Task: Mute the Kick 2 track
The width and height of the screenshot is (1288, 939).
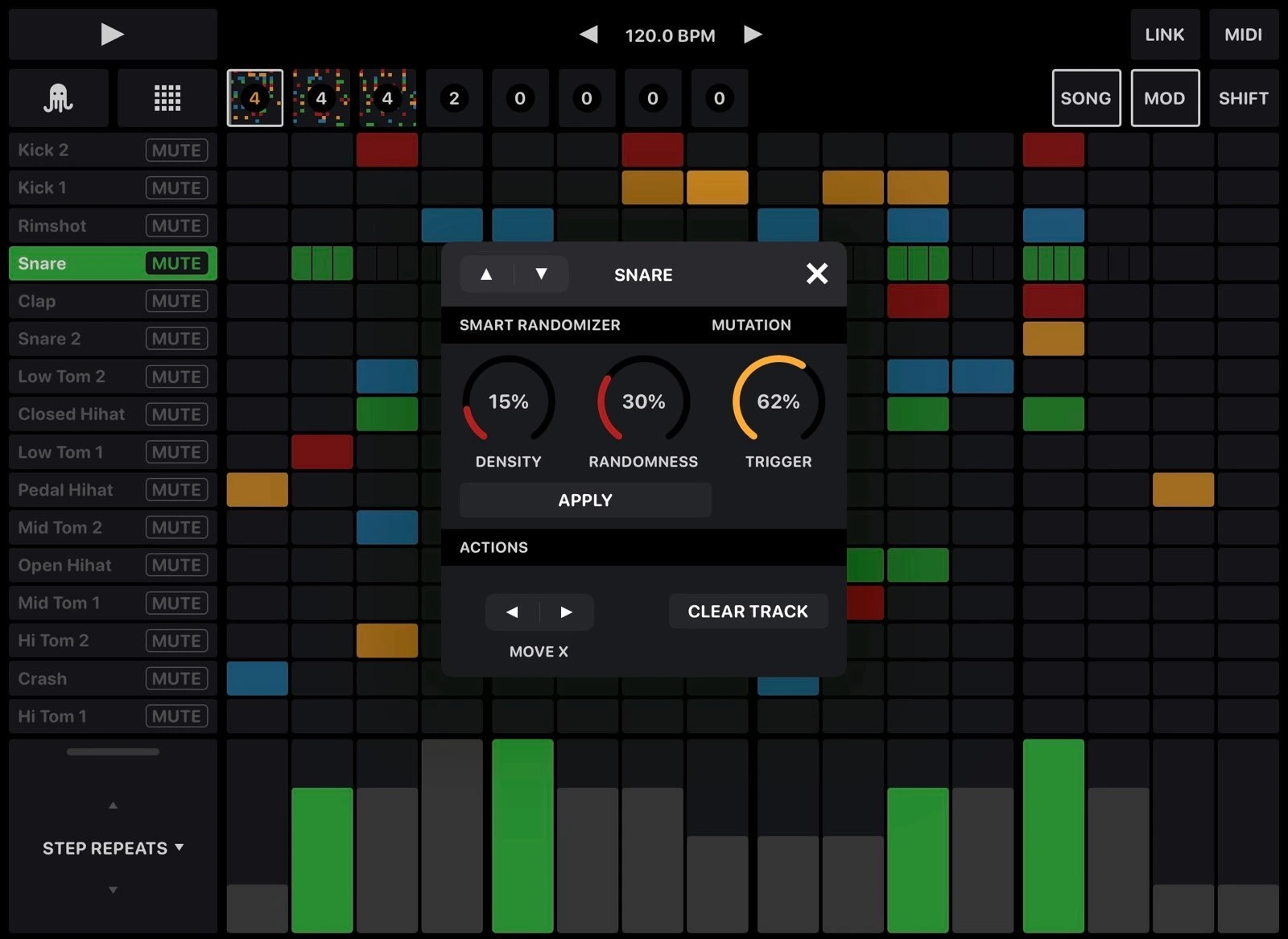Action: coord(176,150)
